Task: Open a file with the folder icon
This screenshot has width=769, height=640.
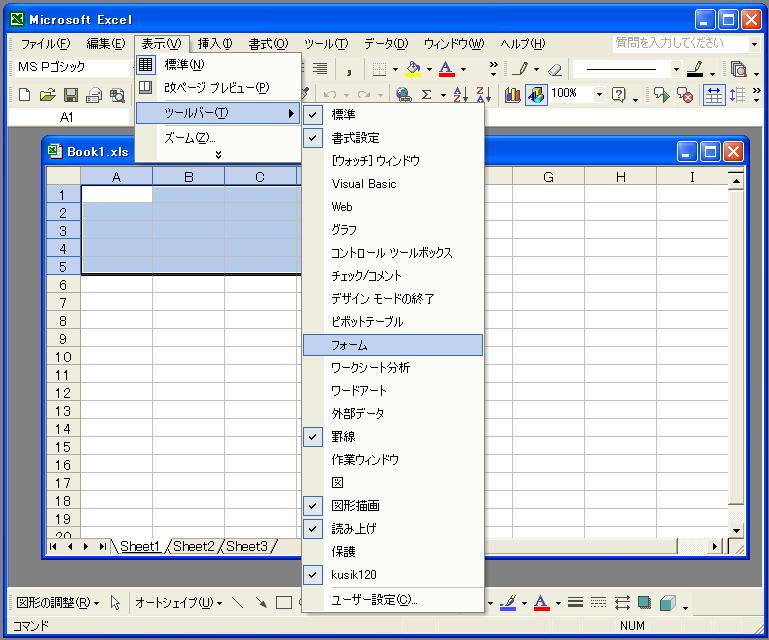Action: tap(48, 95)
